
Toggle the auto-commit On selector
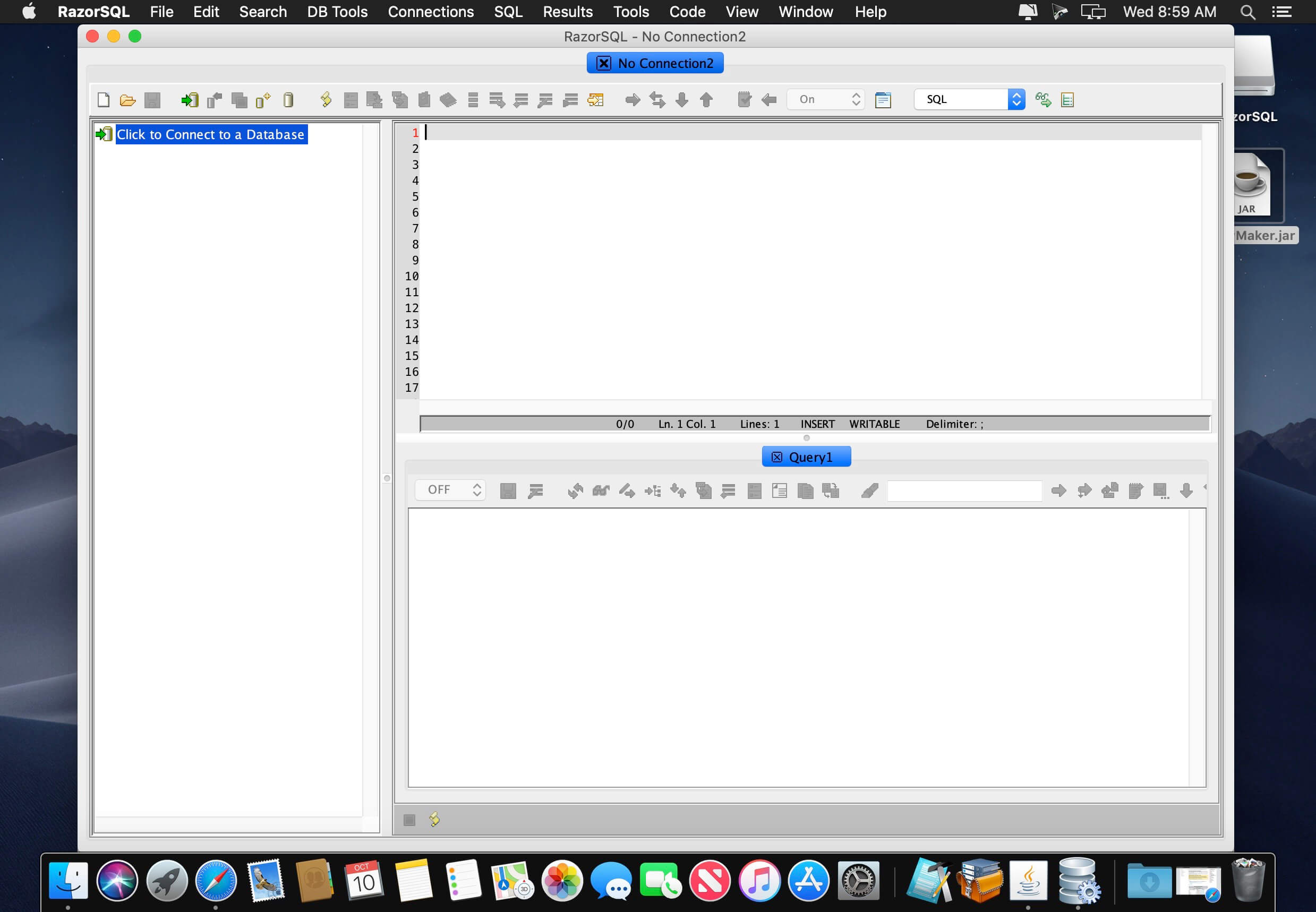(x=825, y=99)
